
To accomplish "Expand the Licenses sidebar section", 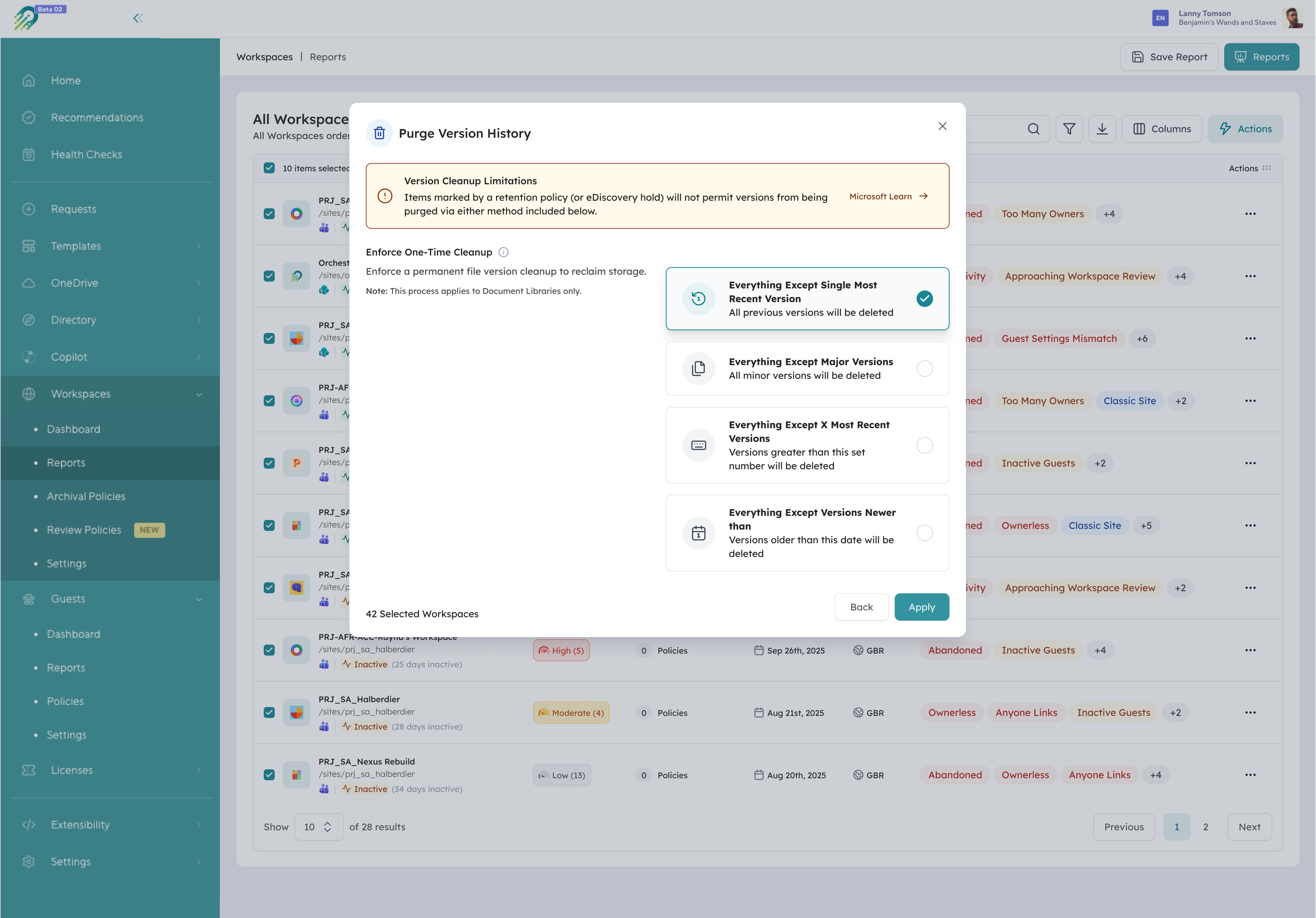I will tap(199, 770).
